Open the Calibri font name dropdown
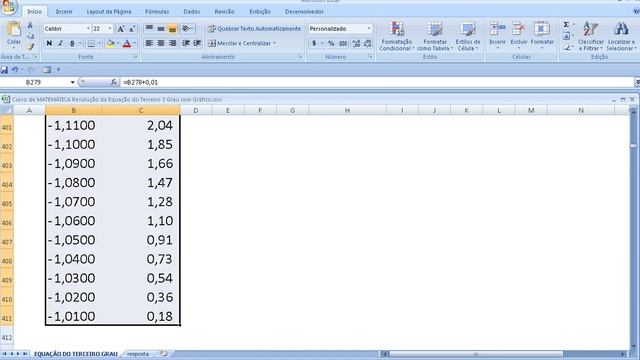 (x=88, y=29)
